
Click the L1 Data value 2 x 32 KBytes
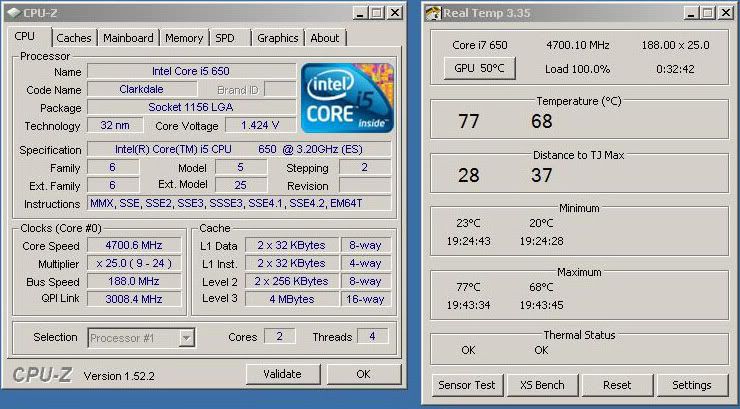(x=292, y=245)
